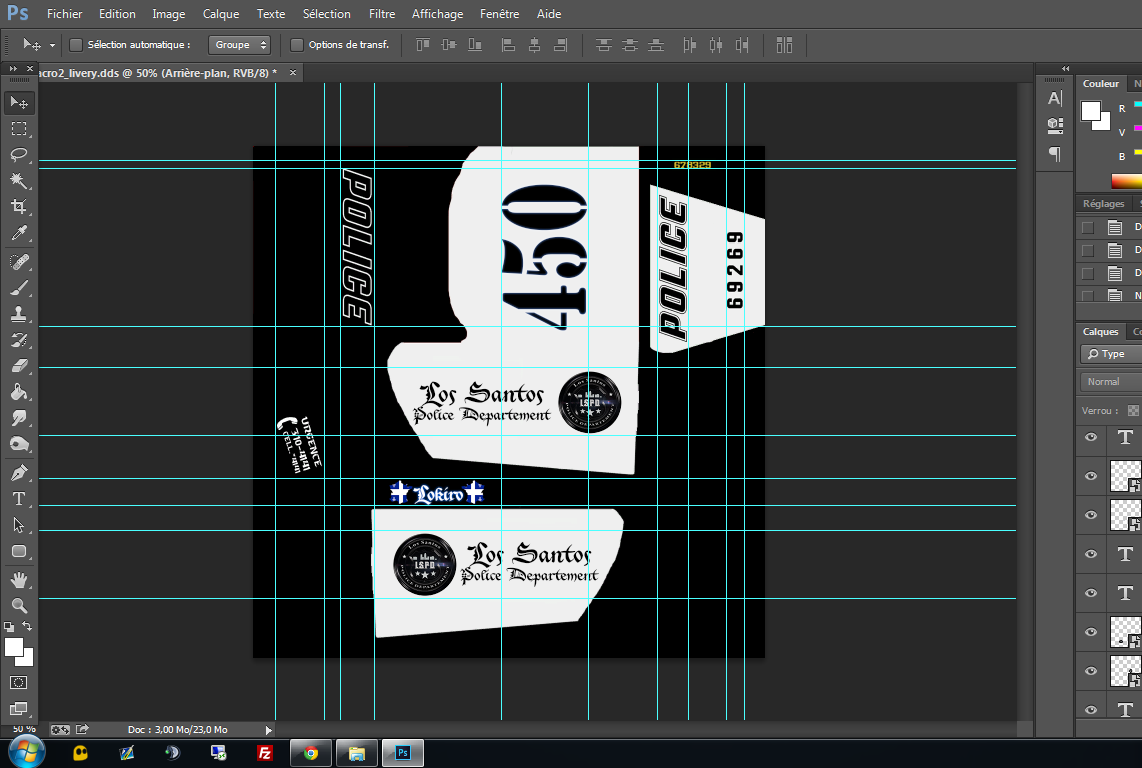This screenshot has height=768, width=1142.
Task: Switch to the Calques panel tab
Action: click(1100, 331)
